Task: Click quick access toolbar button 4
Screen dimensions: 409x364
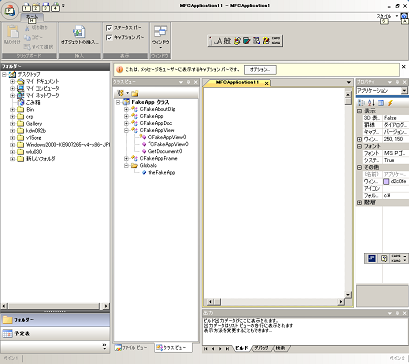Action: click(56, 8)
